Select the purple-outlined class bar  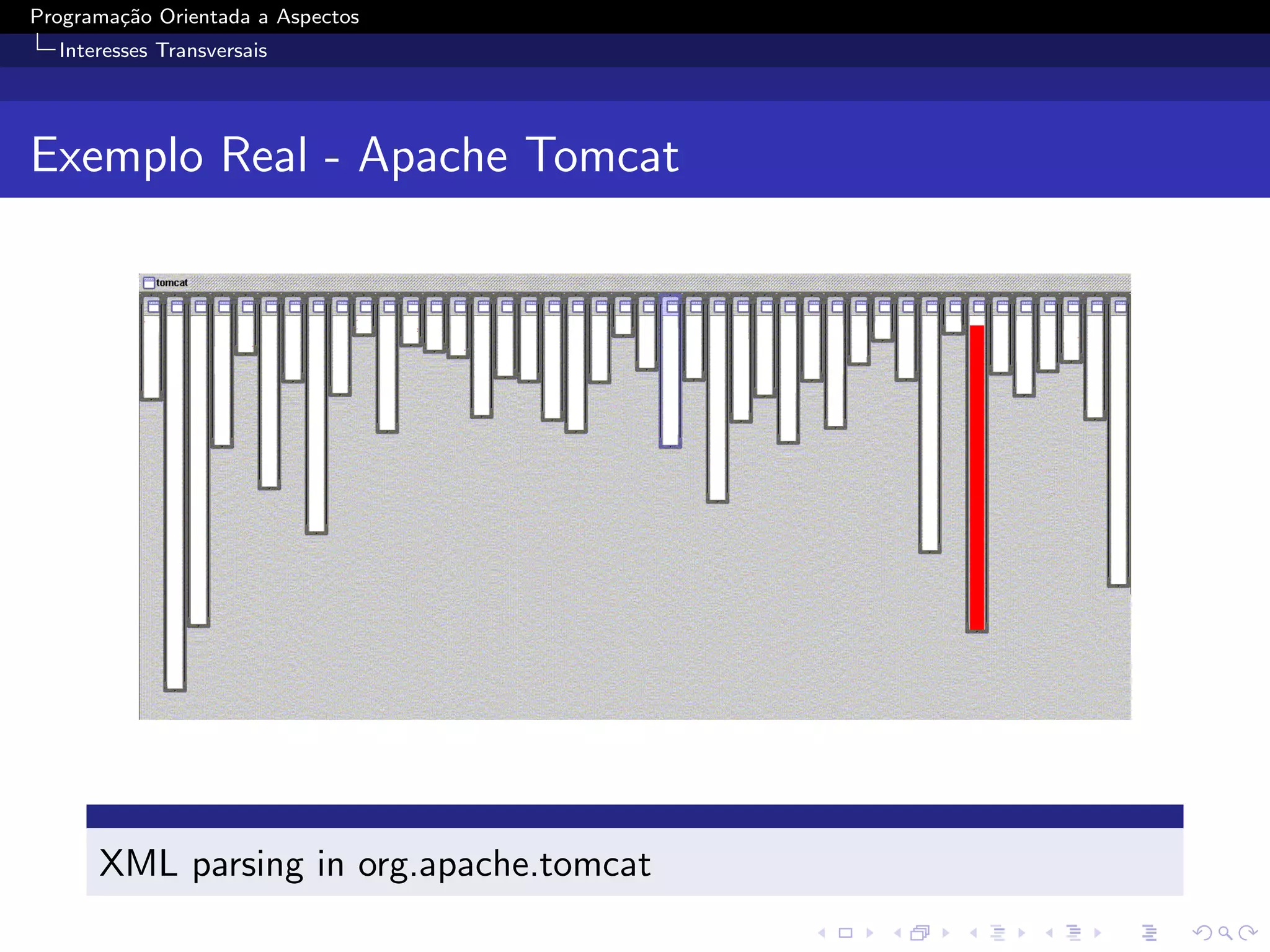[x=670, y=372]
